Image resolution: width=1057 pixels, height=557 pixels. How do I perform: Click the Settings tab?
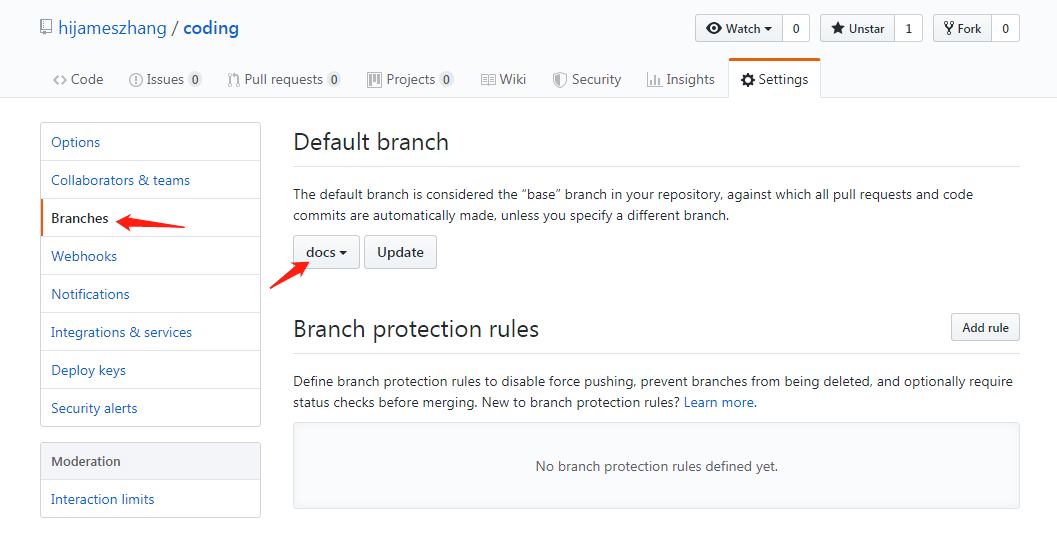pos(775,80)
